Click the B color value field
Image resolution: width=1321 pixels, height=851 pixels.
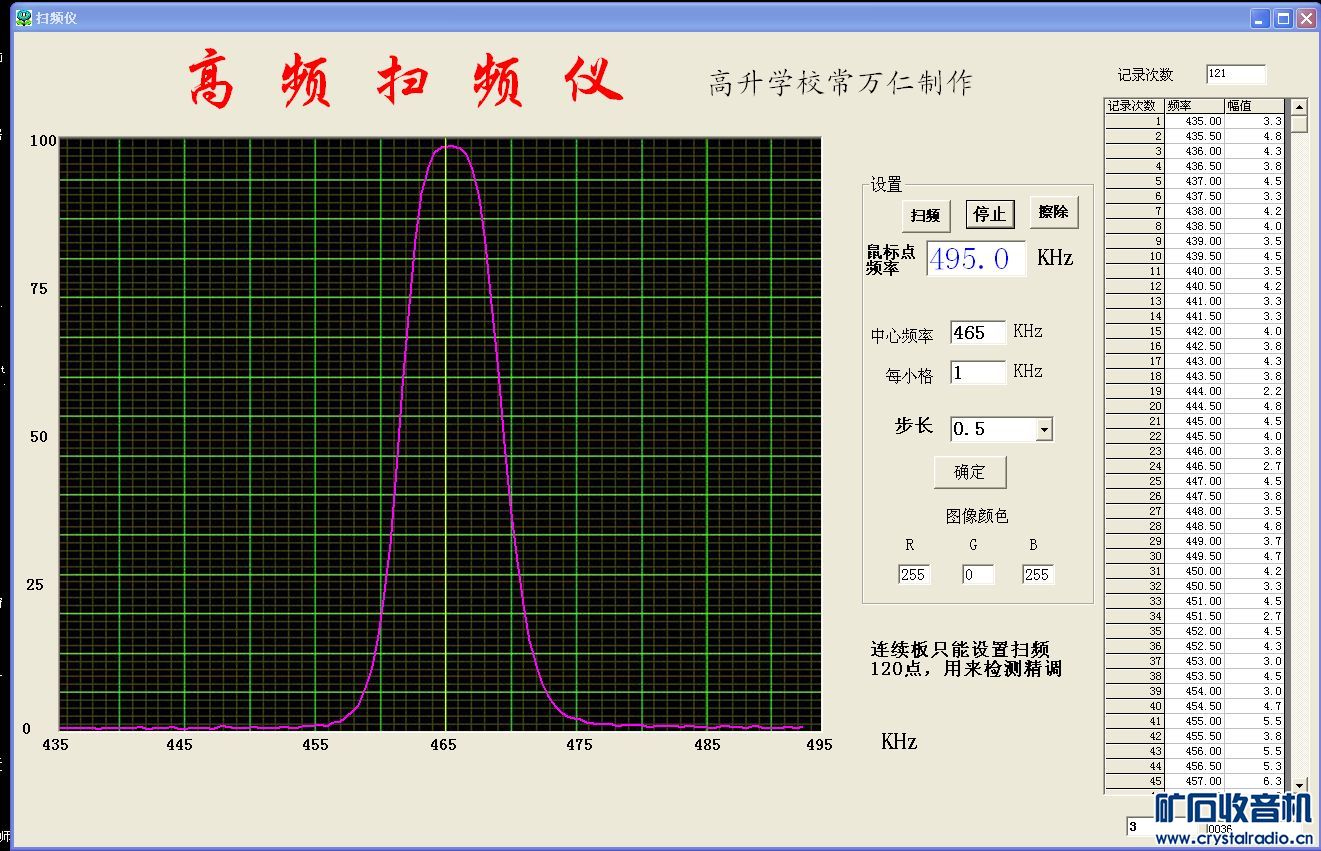(x=1037, y=575)
